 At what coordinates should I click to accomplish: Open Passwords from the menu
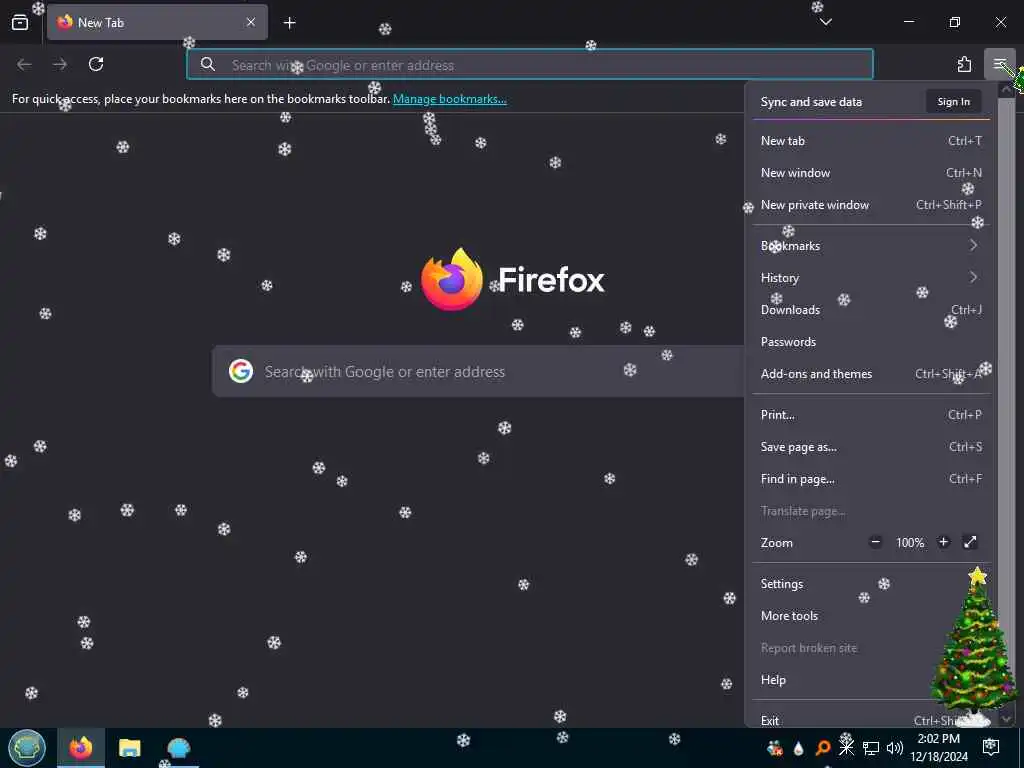tap(871, 342)
